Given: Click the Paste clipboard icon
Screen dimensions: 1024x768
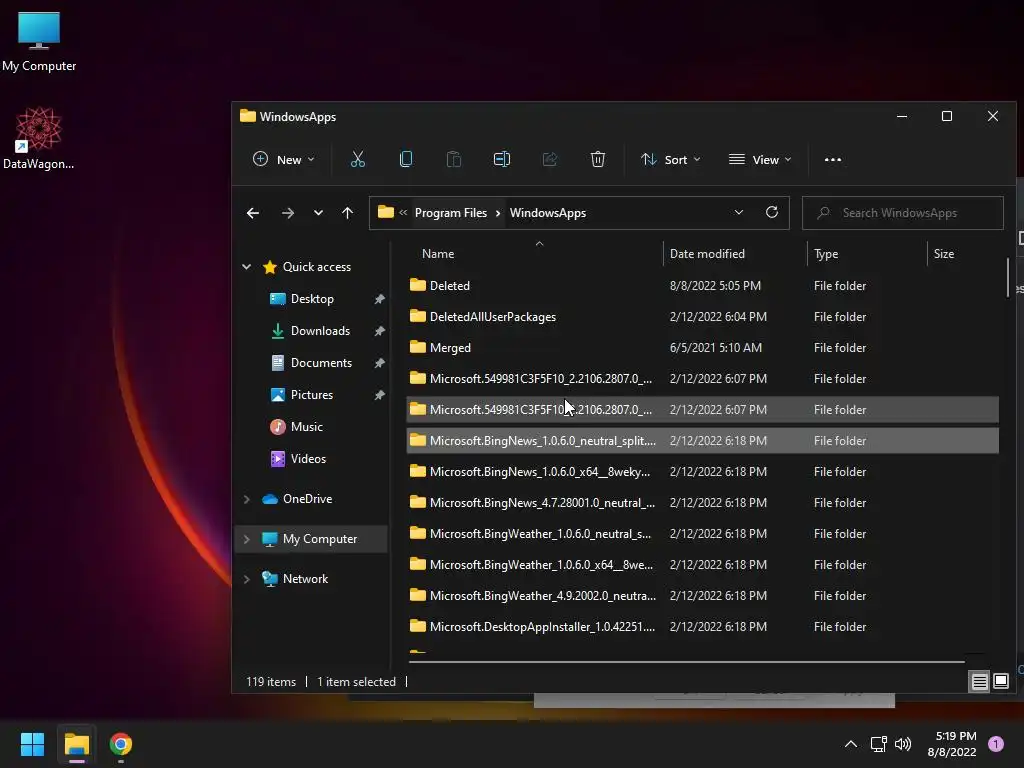Looking at the screenshot, I should tap(454, 159).
